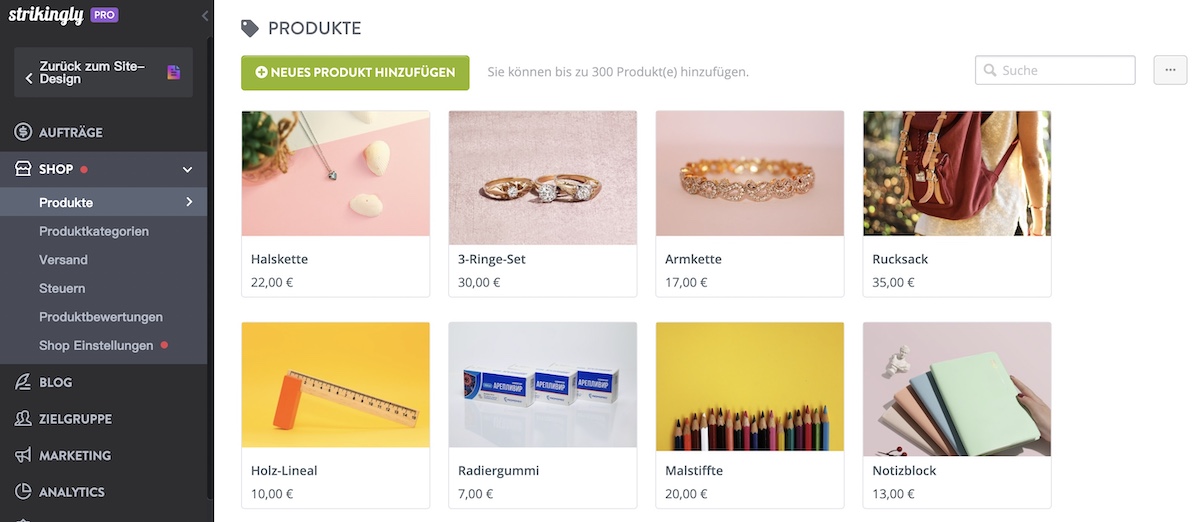Click the Produkte tag icon in header
1200x522 pixels.
click(250, 29)
